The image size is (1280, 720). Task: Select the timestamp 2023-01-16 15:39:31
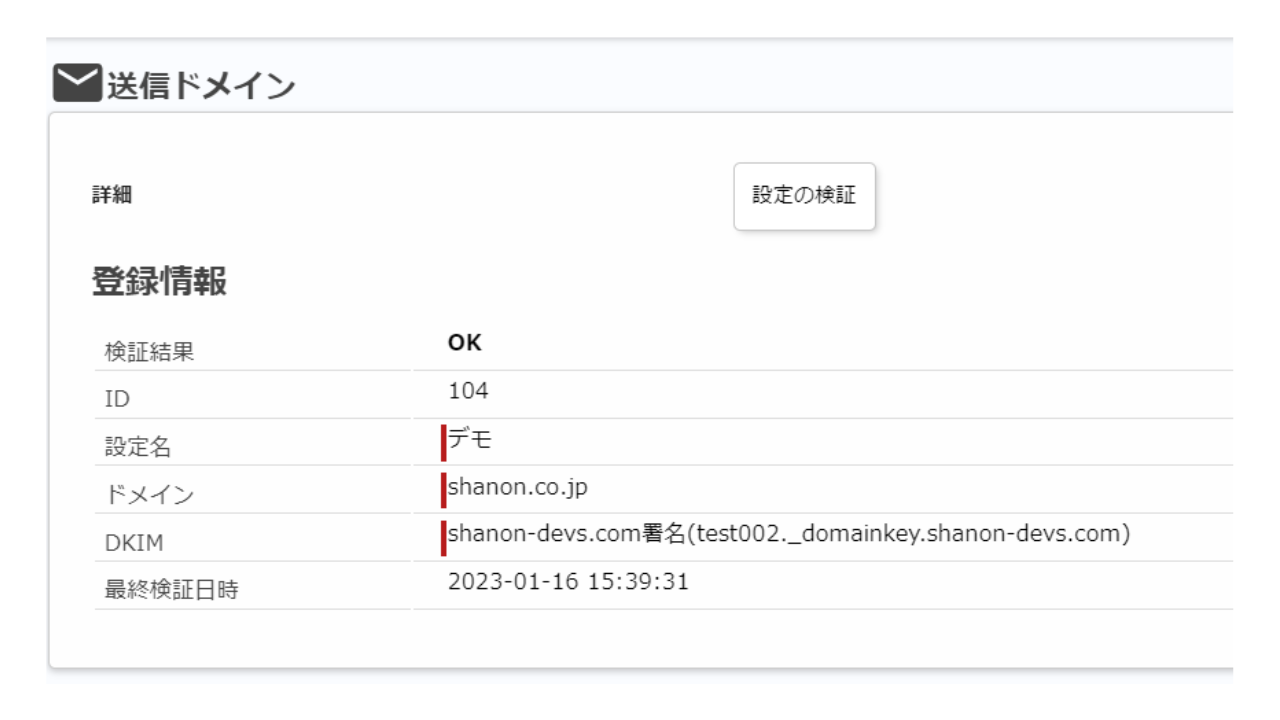568,582
